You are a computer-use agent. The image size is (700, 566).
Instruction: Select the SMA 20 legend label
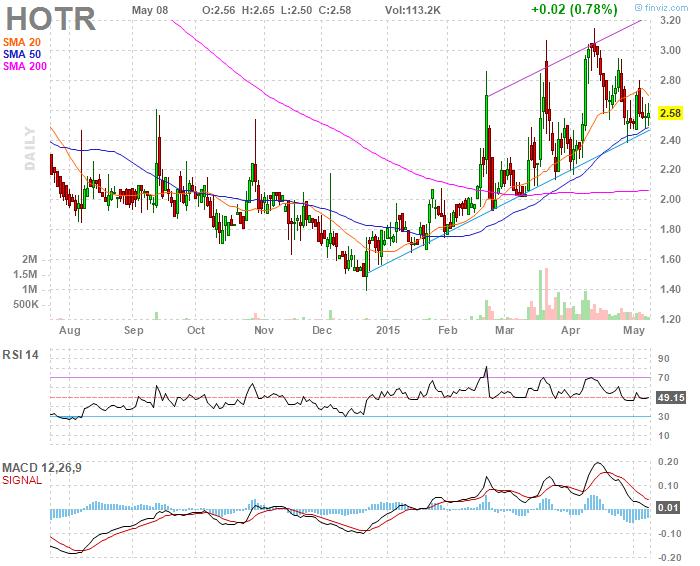[22, 42]
